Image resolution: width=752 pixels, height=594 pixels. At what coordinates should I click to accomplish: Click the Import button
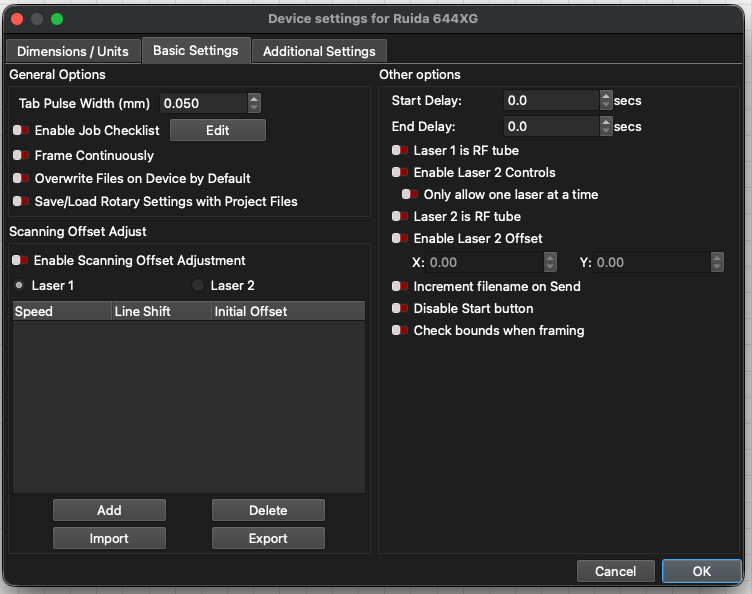[109, 538]
